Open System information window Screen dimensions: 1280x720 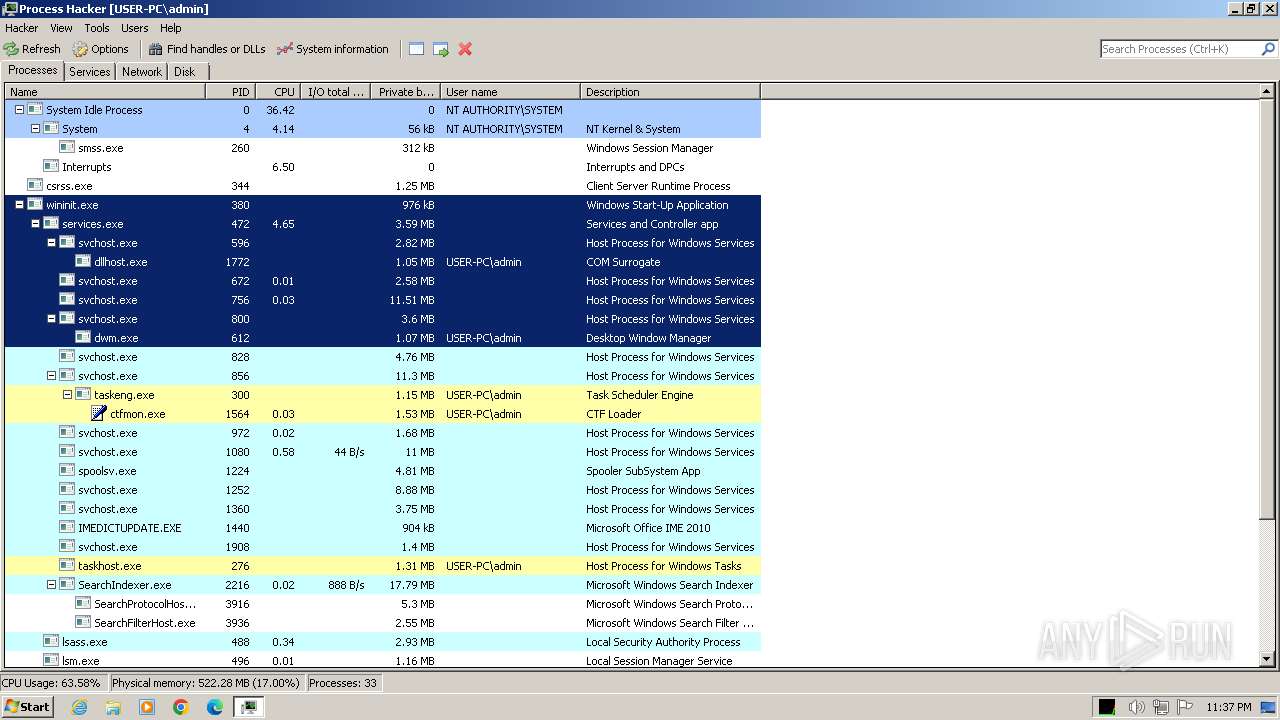pos(333,49)
